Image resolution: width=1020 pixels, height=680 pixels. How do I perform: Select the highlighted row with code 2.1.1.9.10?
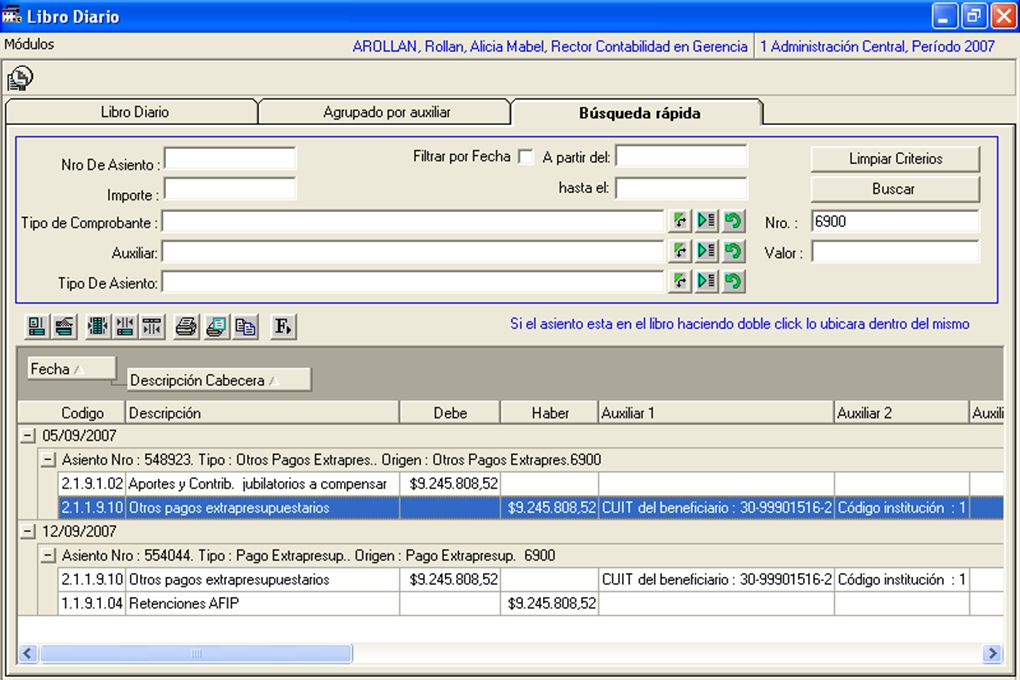pos(530,508)
